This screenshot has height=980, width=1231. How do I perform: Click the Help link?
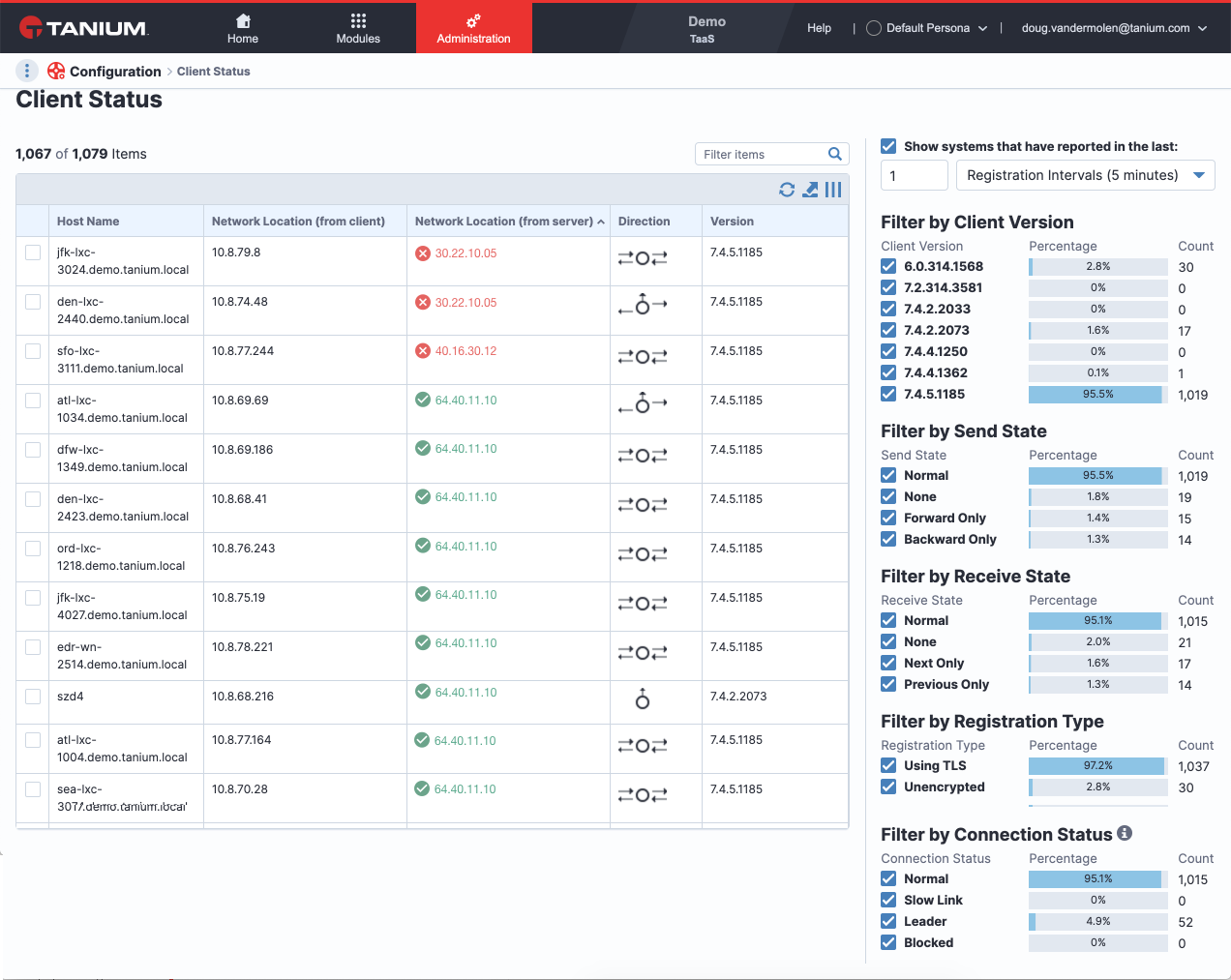point(819,28)
